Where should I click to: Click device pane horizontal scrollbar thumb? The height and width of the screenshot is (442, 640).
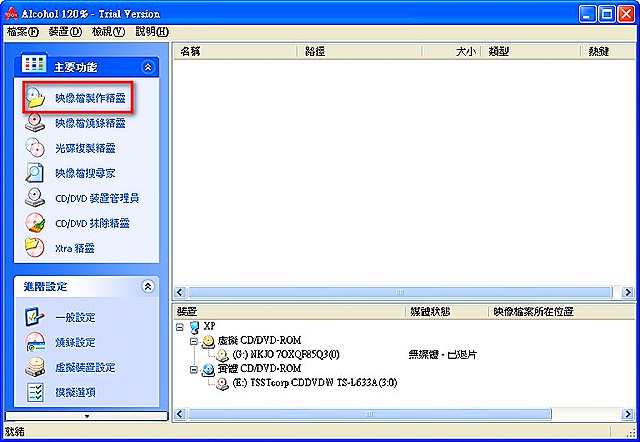tap(369, 414)
